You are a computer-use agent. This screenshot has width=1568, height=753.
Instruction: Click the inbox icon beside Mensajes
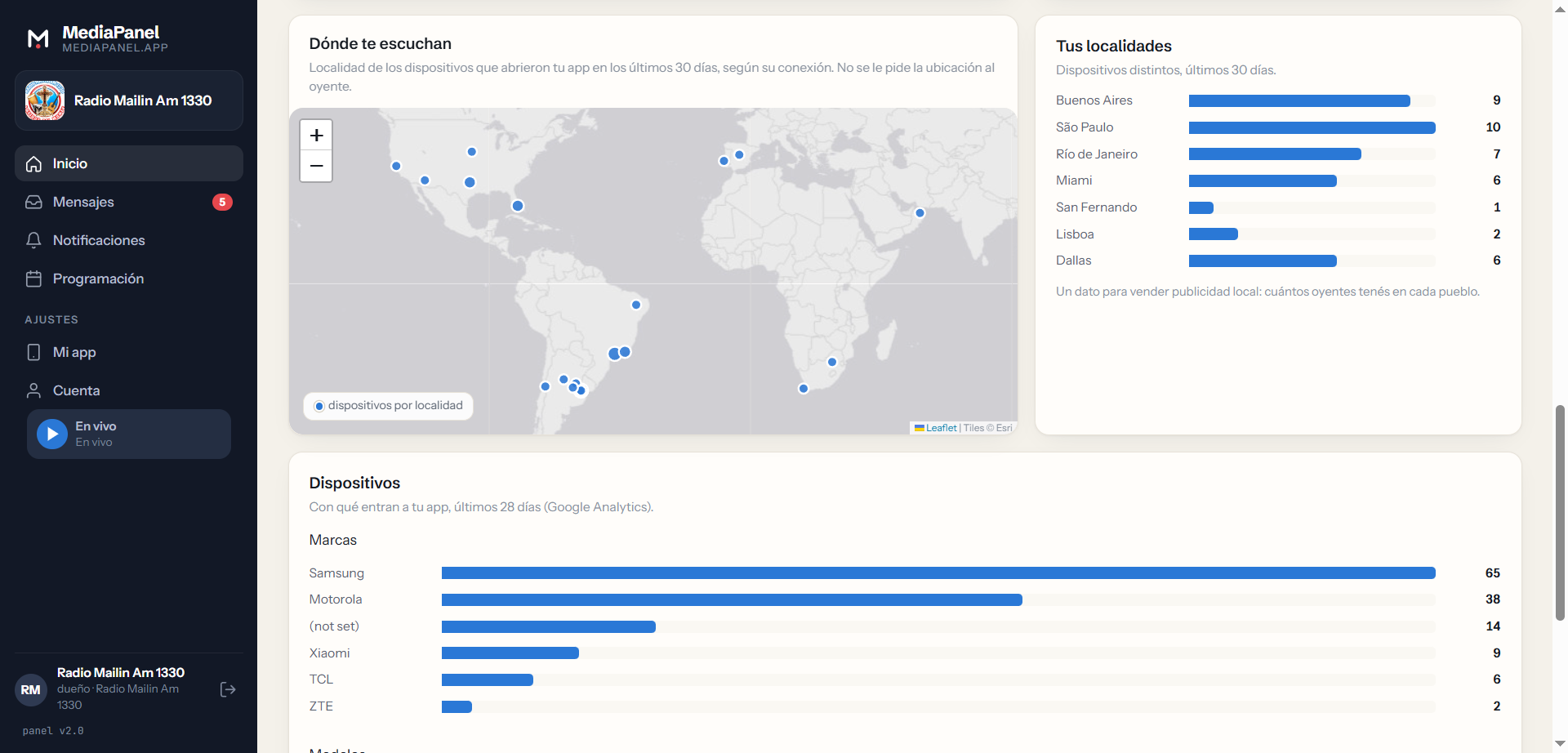(33, 202)
